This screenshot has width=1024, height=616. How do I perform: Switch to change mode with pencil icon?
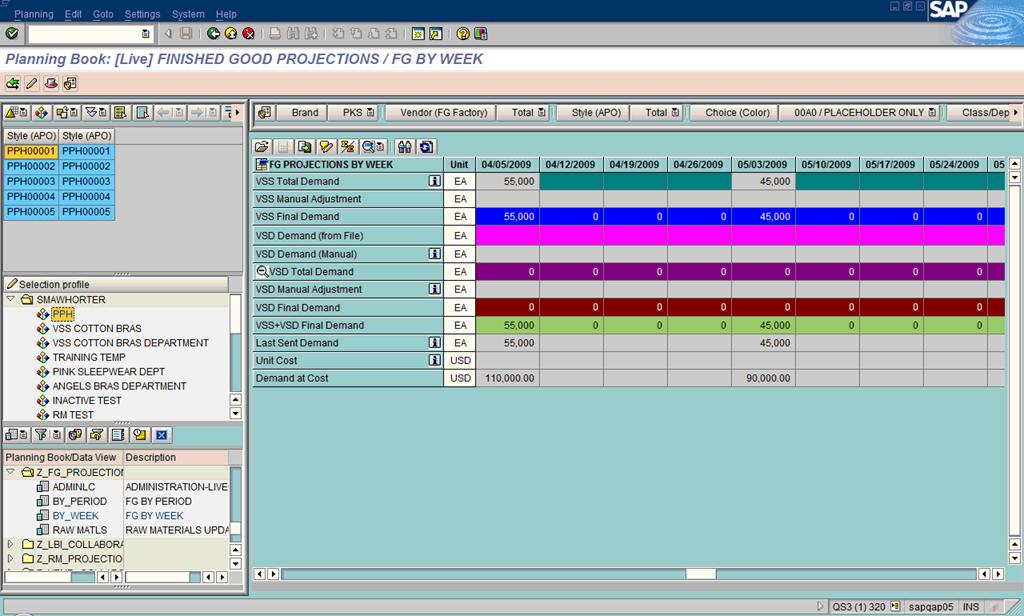point(31,83)
